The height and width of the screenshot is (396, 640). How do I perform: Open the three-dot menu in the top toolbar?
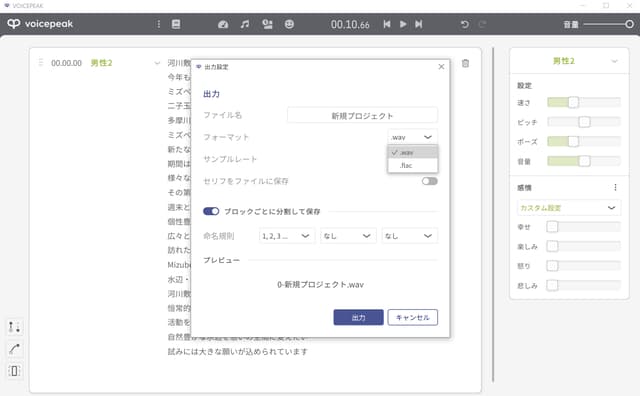pos(158,24)
